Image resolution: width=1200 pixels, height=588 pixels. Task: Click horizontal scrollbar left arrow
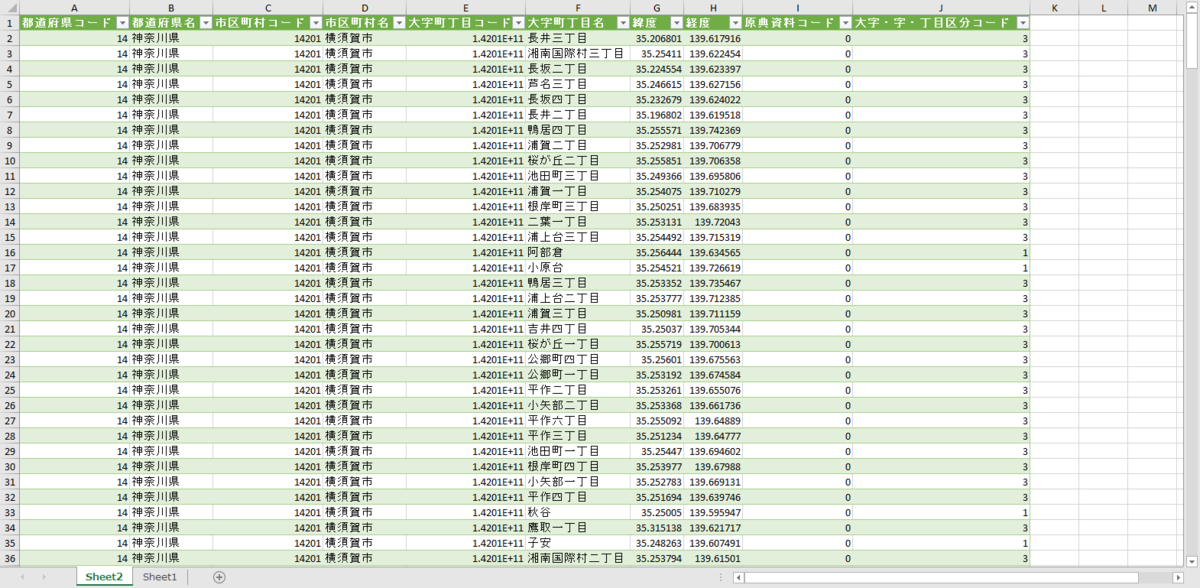pyautogui.click(x=739, y=577)
